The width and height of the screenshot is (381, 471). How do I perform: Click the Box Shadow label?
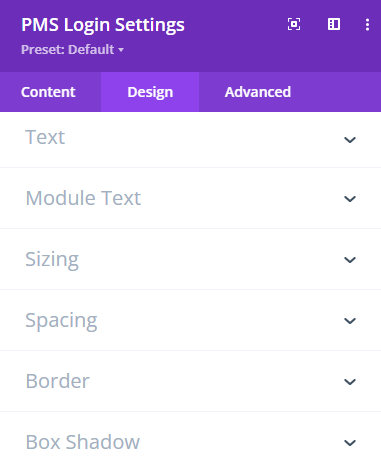tap(83, 442)
